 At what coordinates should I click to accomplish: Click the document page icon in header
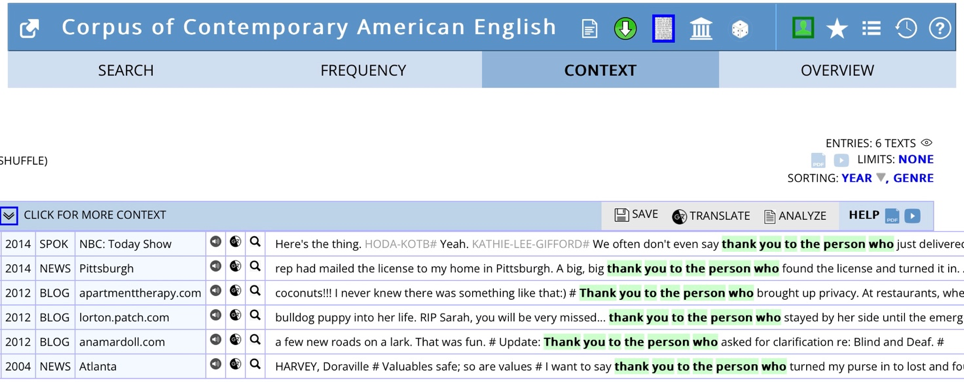pyautogui.click(x=590, y=29)
